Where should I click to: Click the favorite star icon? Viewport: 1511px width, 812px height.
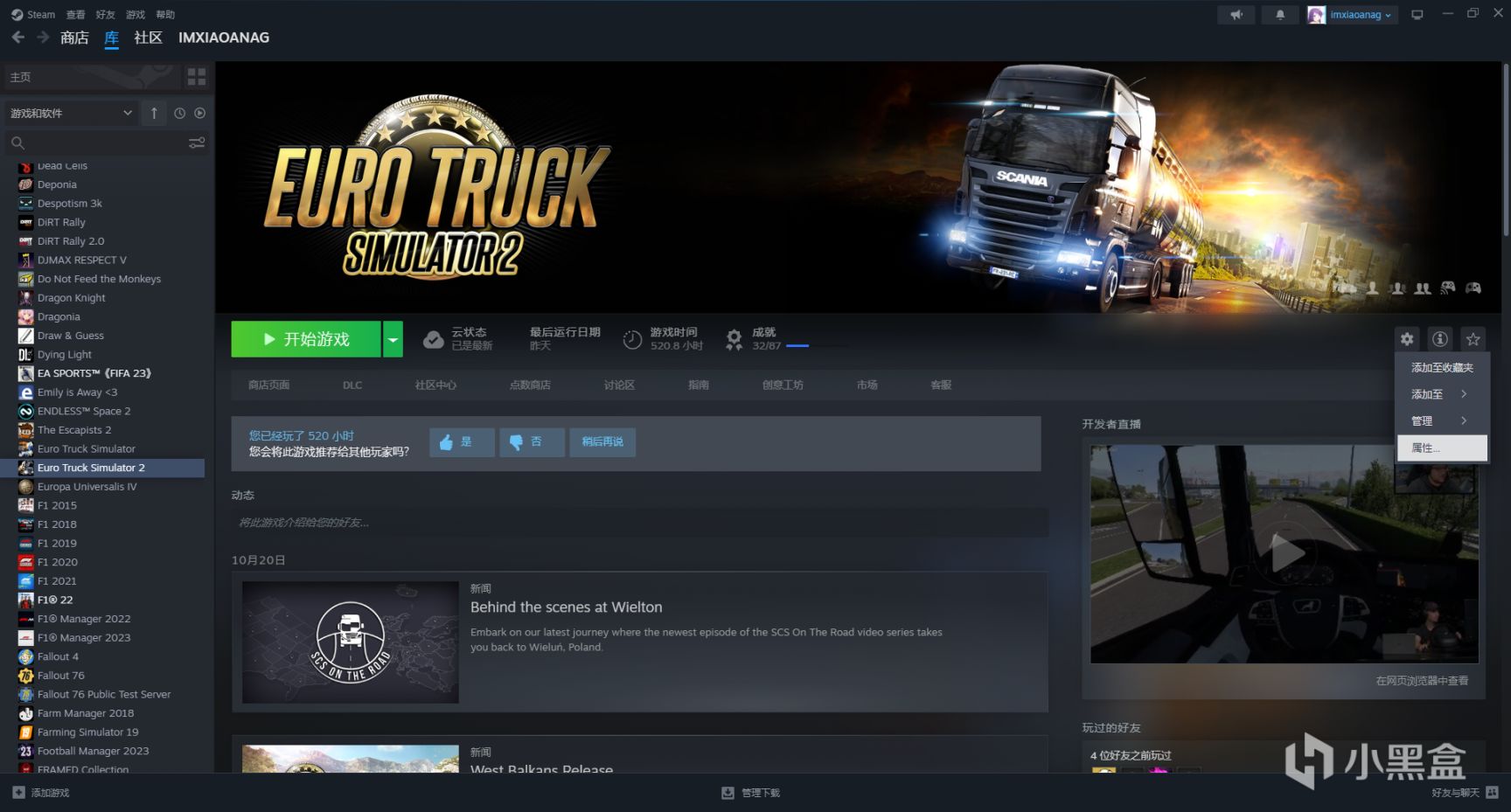coord(1473,339)
